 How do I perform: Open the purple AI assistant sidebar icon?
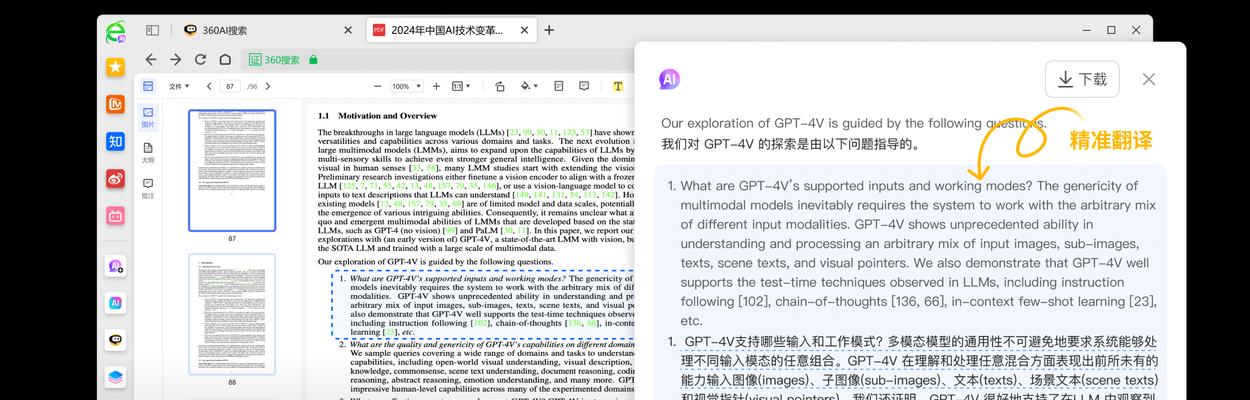[x=116, y=266]
